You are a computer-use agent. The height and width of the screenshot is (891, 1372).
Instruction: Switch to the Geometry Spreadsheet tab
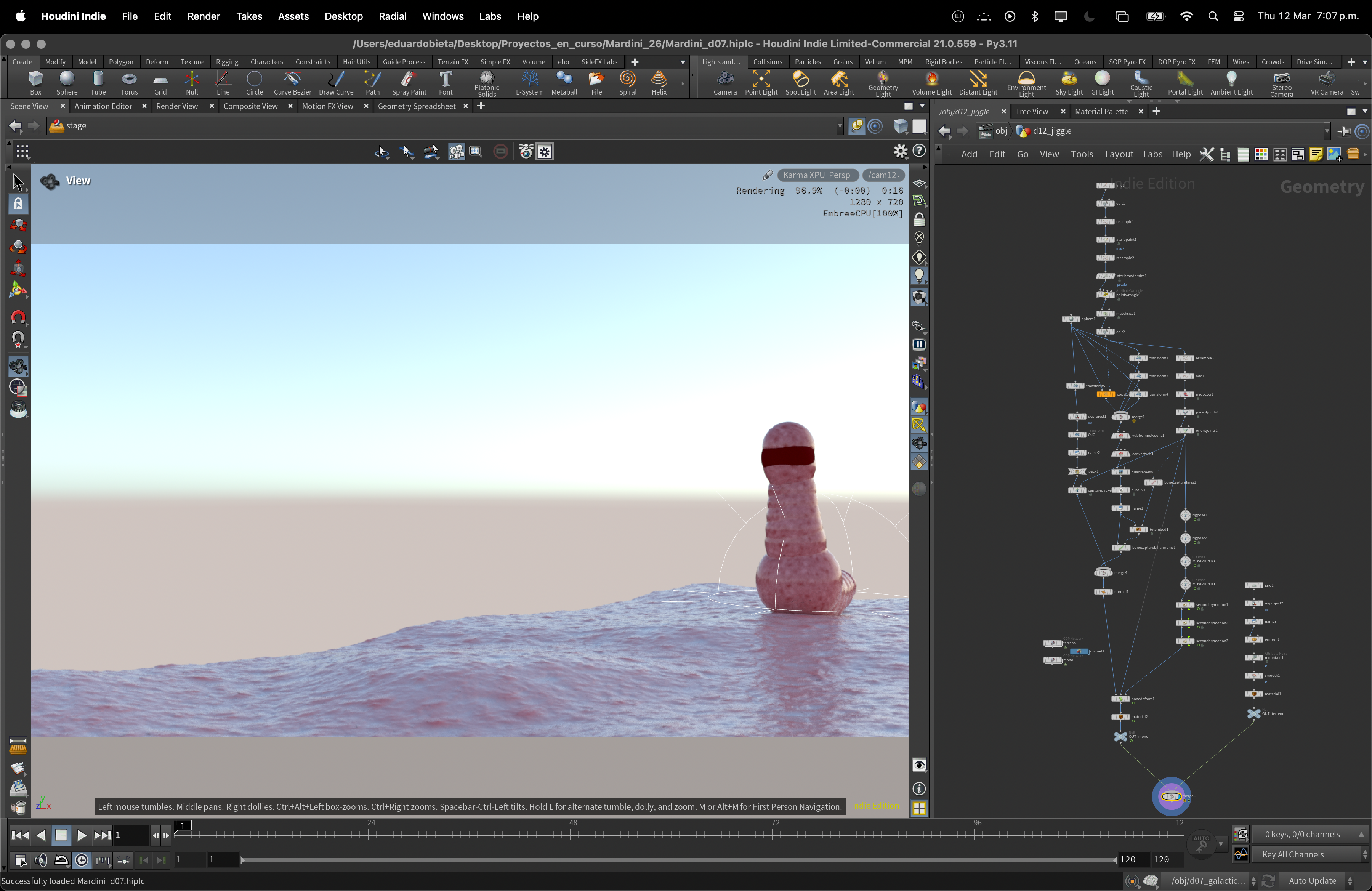[416, 106]
